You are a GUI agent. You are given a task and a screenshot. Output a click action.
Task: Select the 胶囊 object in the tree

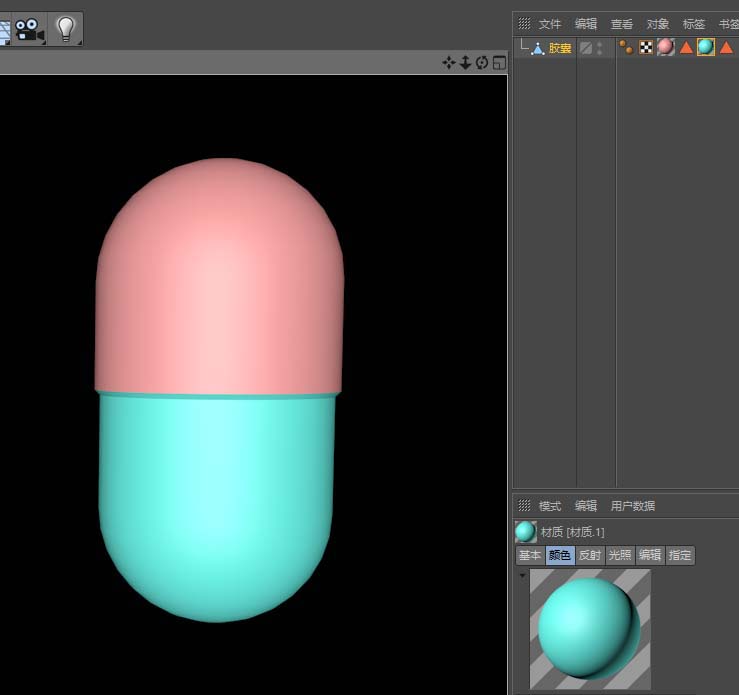[x=560, y=48]
